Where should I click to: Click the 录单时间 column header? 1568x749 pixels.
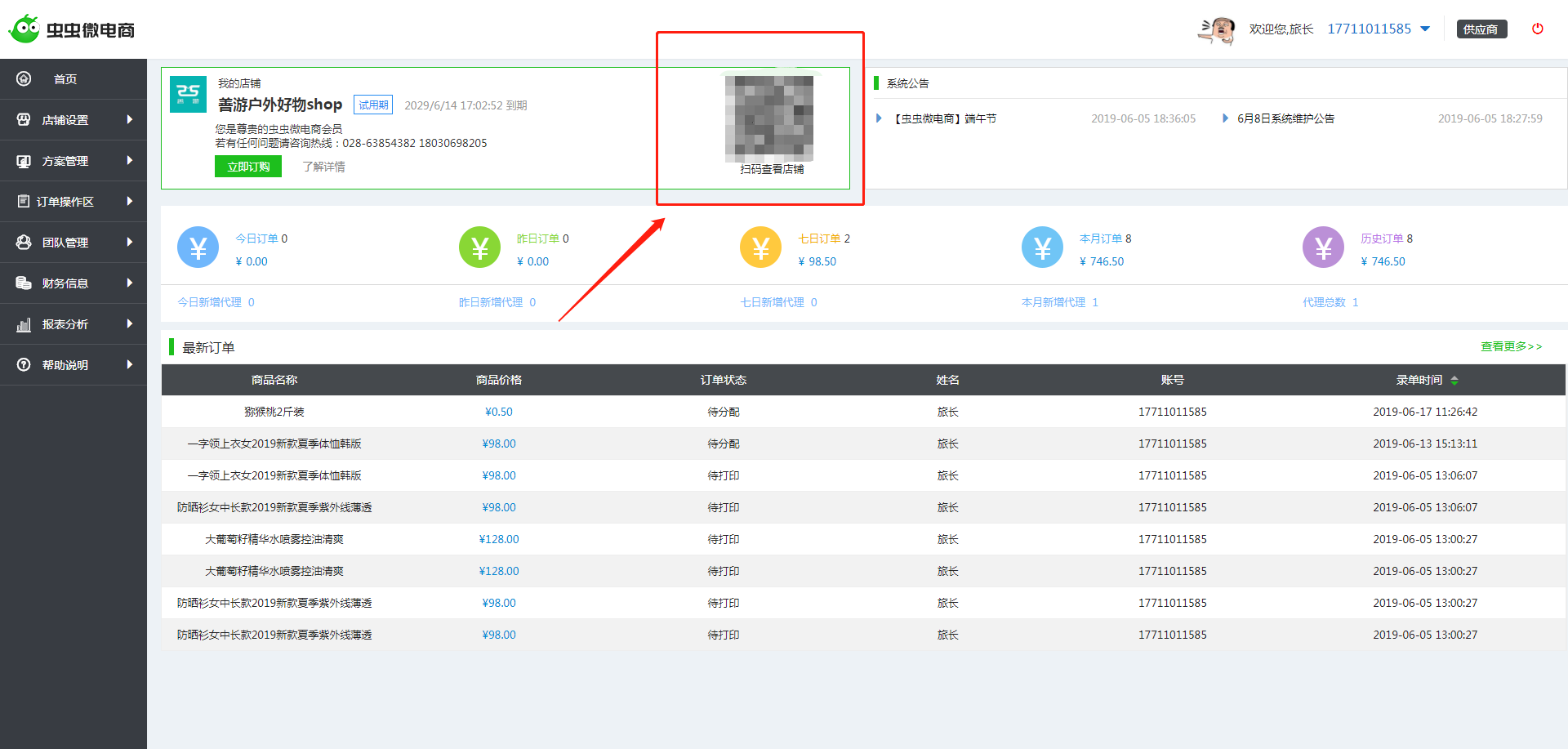(1419, 380)
